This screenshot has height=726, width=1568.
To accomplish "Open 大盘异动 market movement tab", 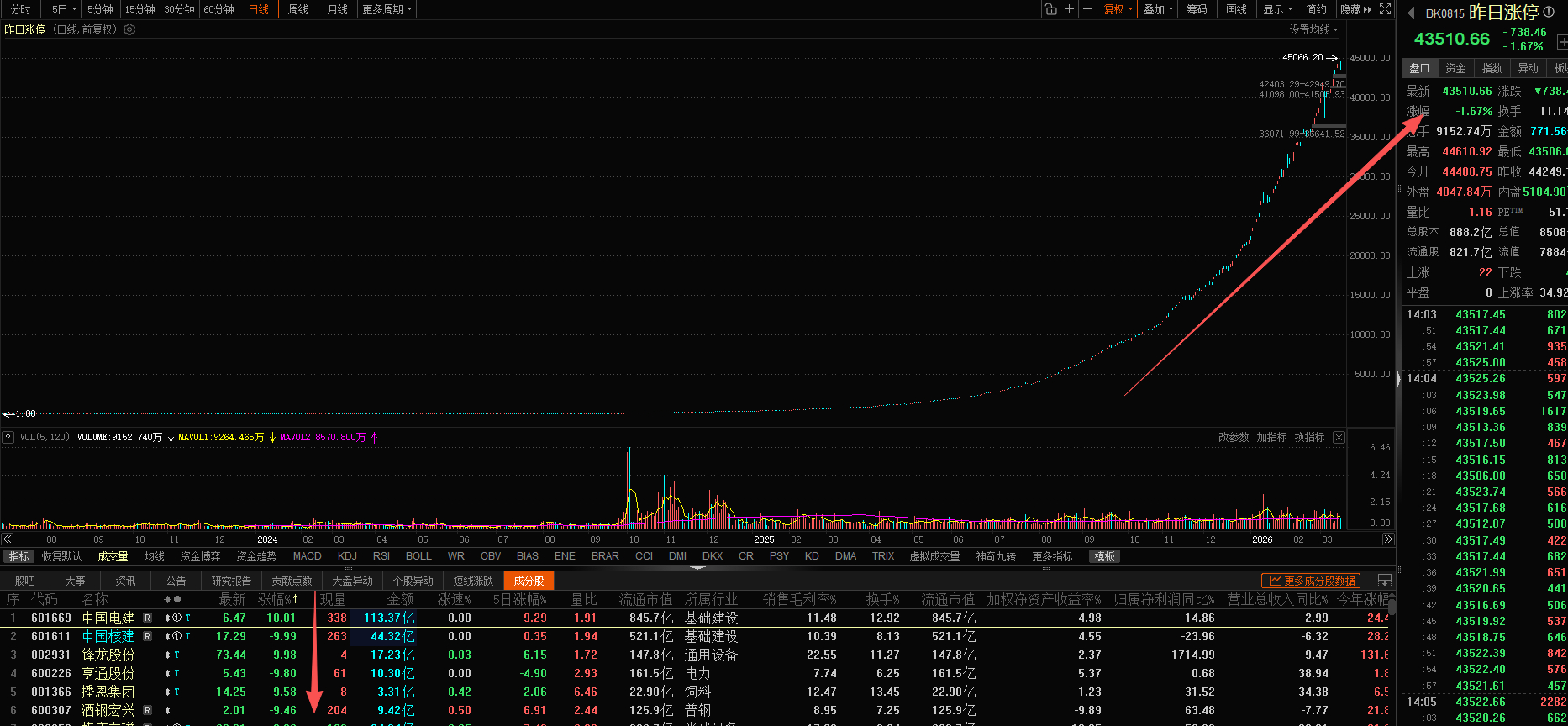I will 352,581.
